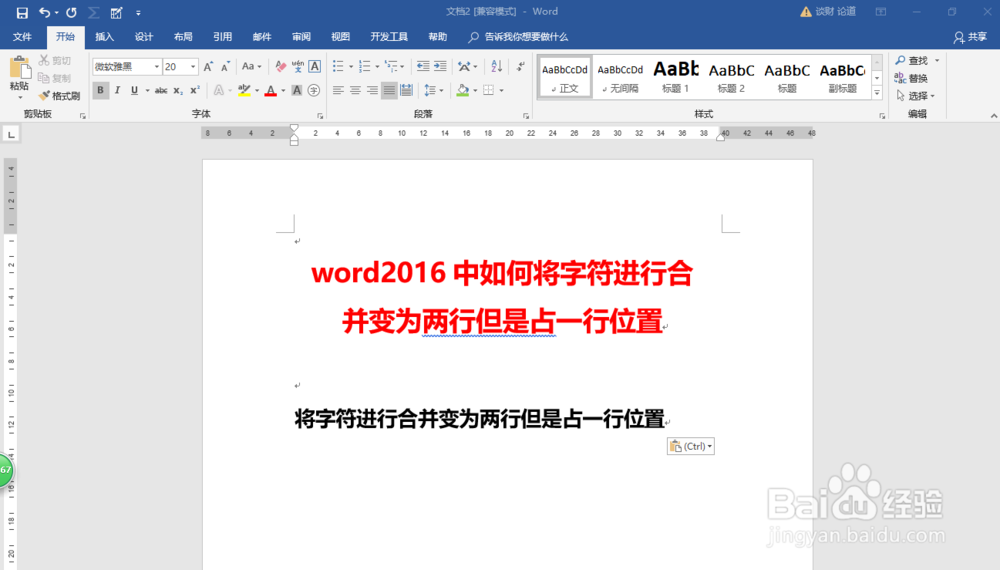Open bullet list style dropdown arrow
The image size is (1000, 570).
(351, 66)
